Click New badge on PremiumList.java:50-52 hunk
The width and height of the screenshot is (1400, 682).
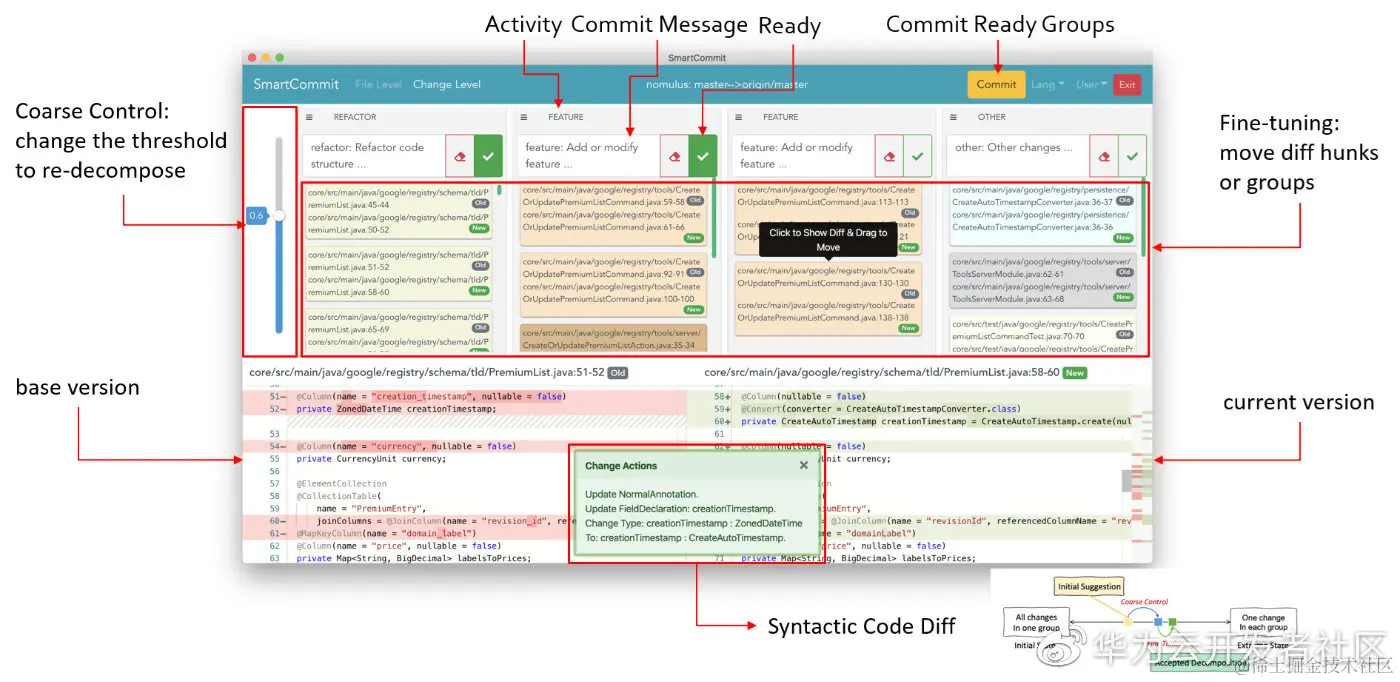click(479, 228)
